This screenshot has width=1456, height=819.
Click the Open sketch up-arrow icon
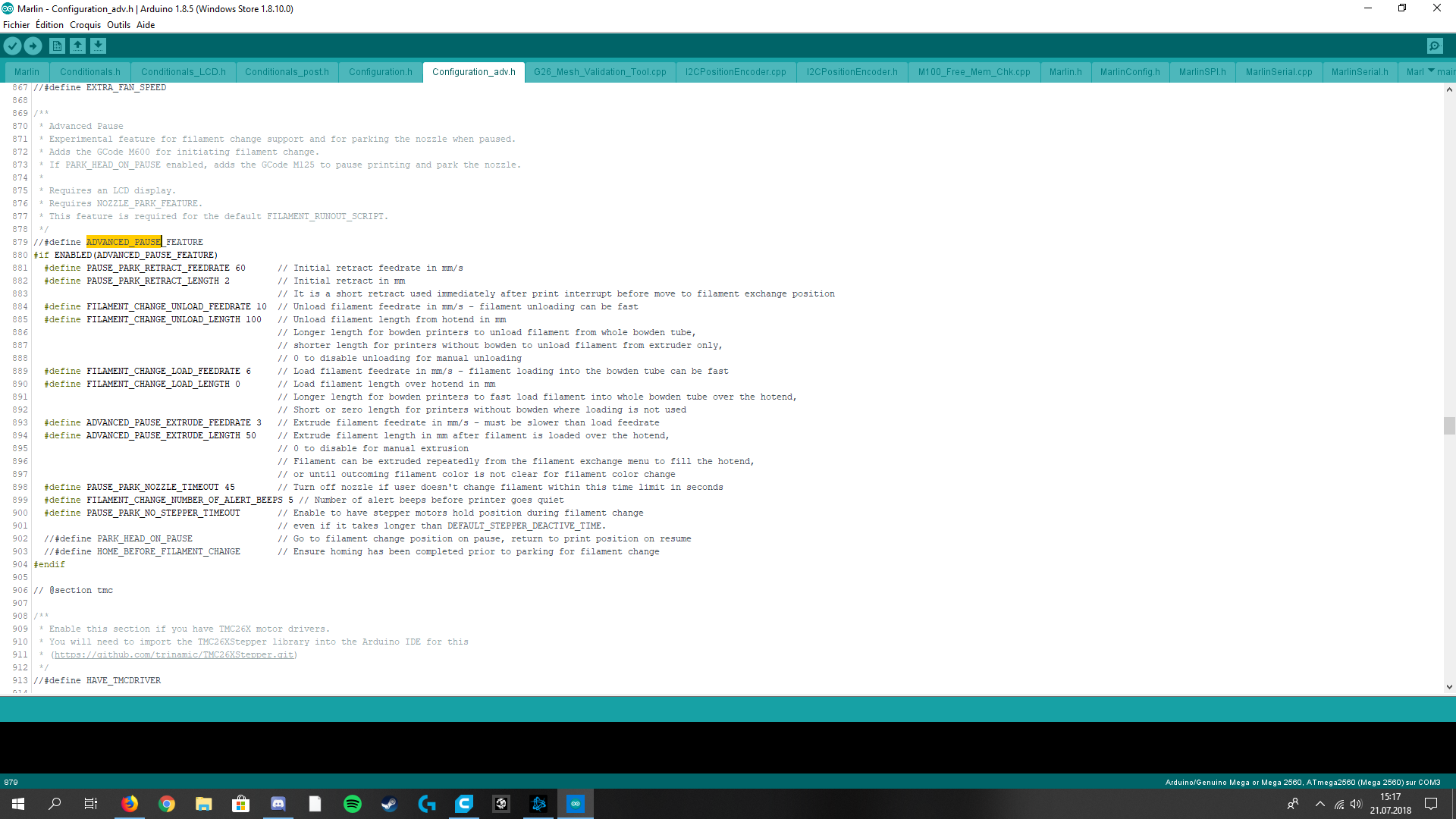77,46
